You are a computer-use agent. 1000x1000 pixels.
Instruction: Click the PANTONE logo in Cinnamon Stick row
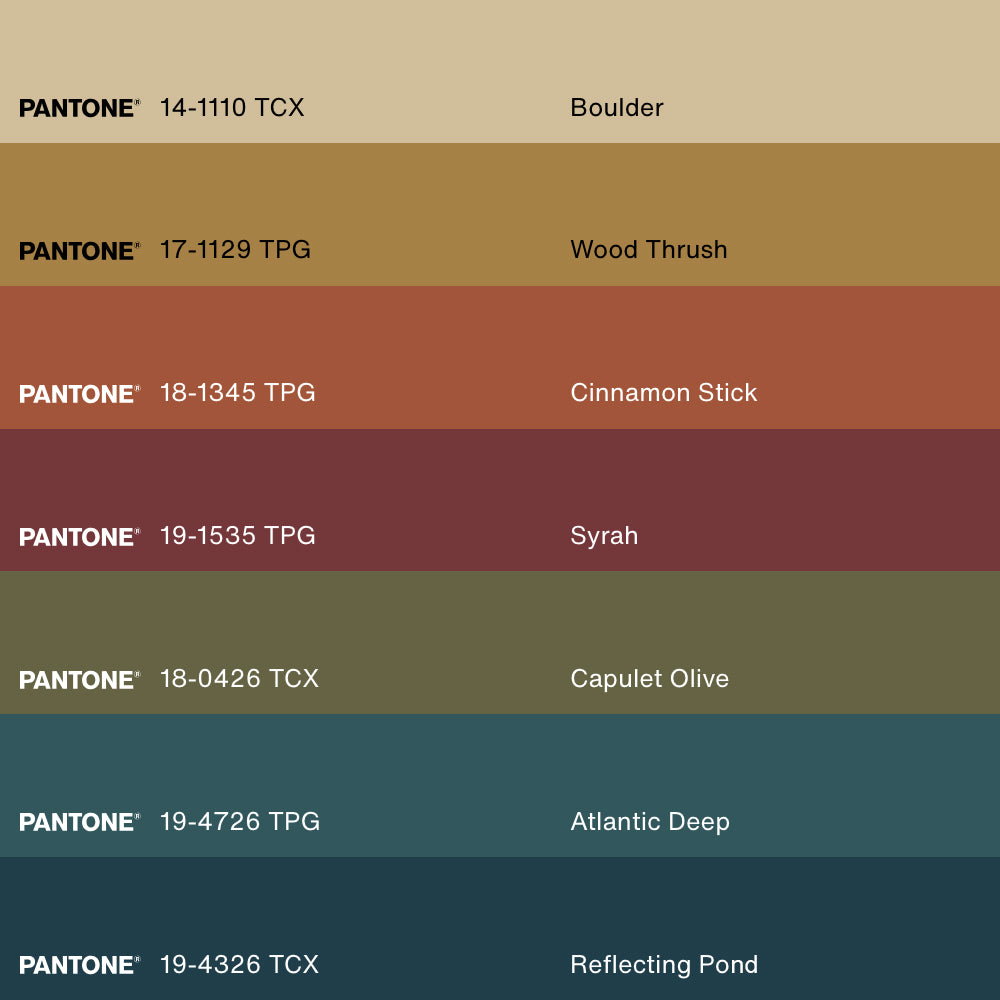coord(79,394)
